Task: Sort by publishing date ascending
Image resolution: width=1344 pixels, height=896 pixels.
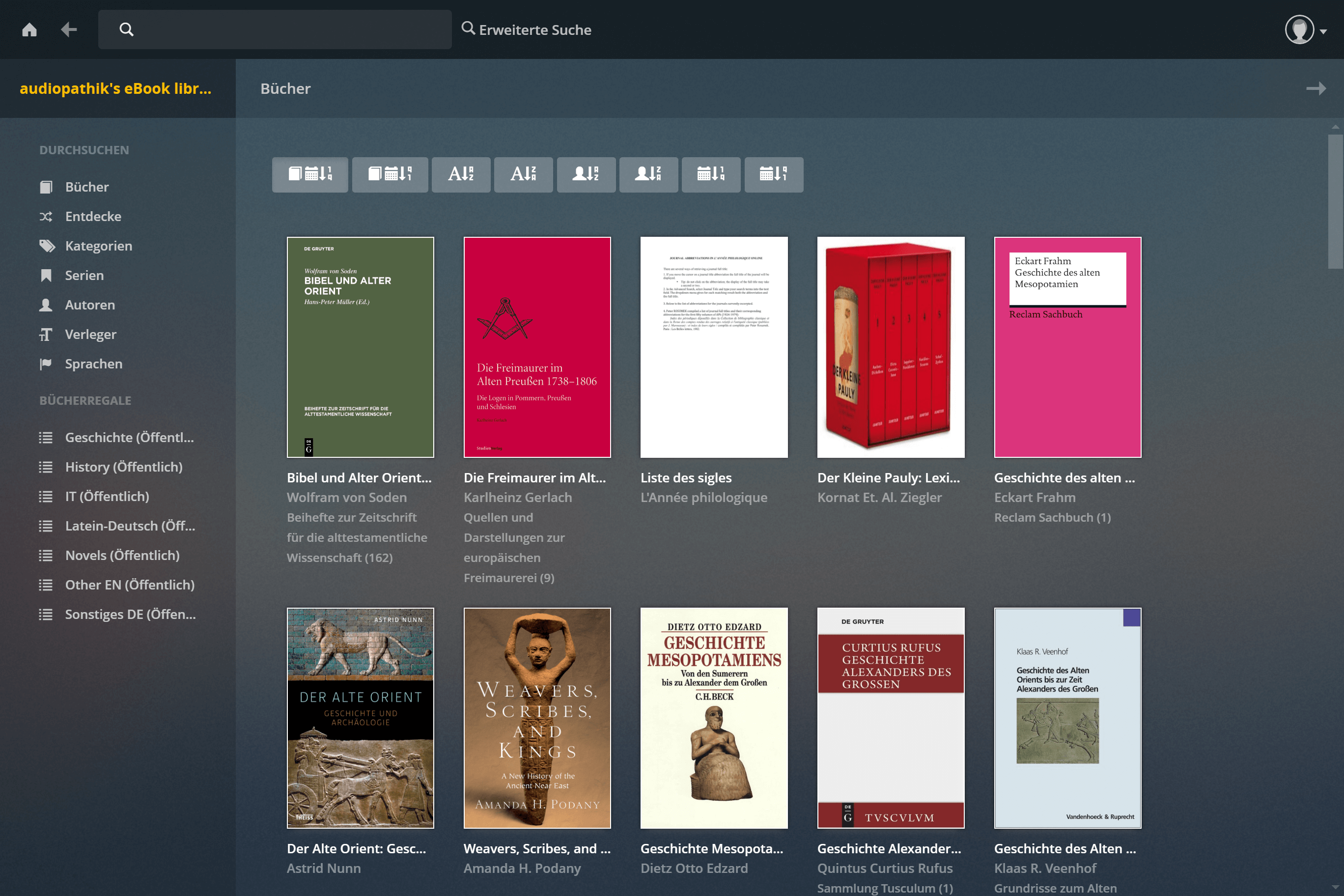Action: (710, 174)
